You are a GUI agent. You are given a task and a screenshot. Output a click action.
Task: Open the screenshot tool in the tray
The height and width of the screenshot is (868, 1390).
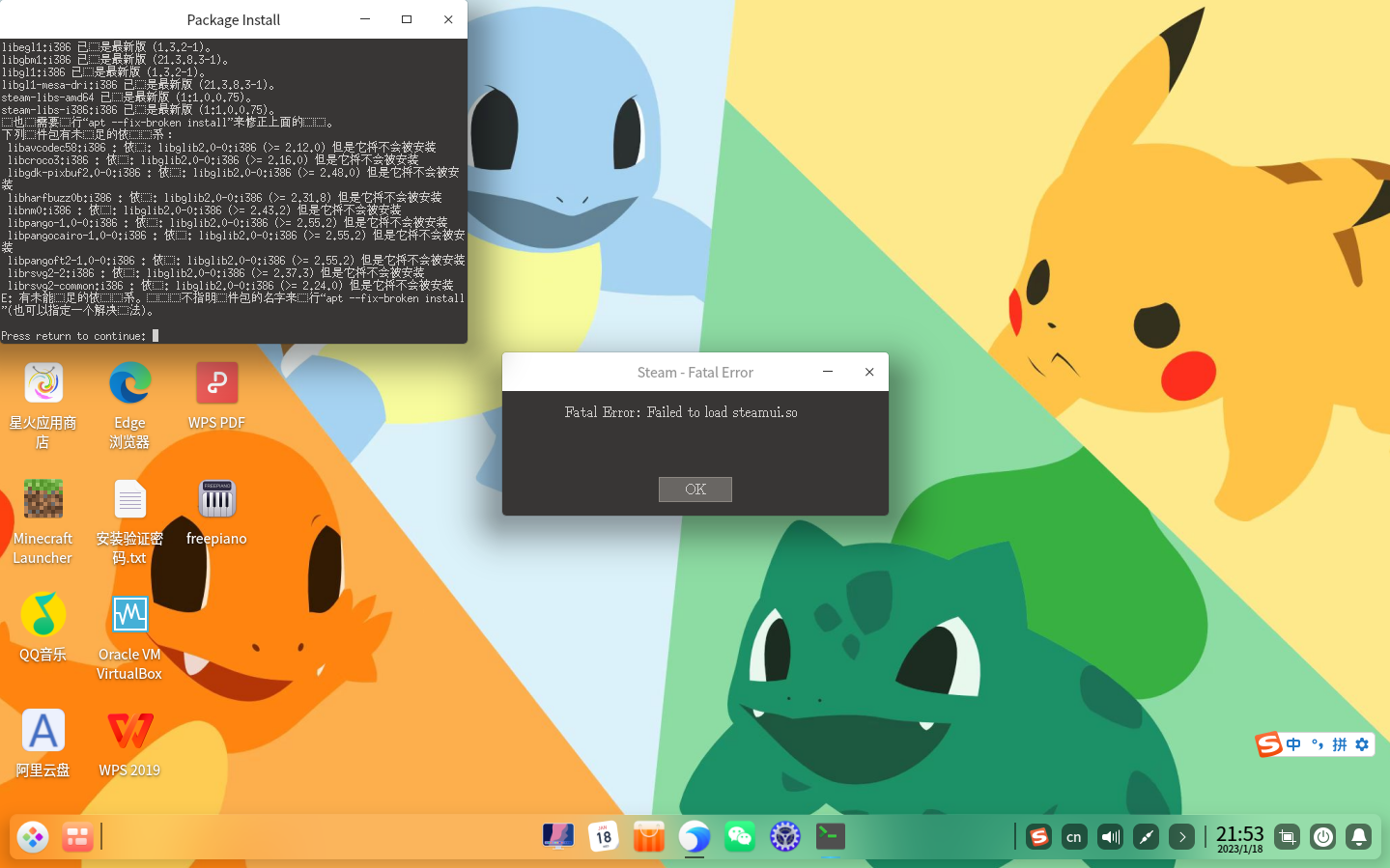(x=1287, y=837)
